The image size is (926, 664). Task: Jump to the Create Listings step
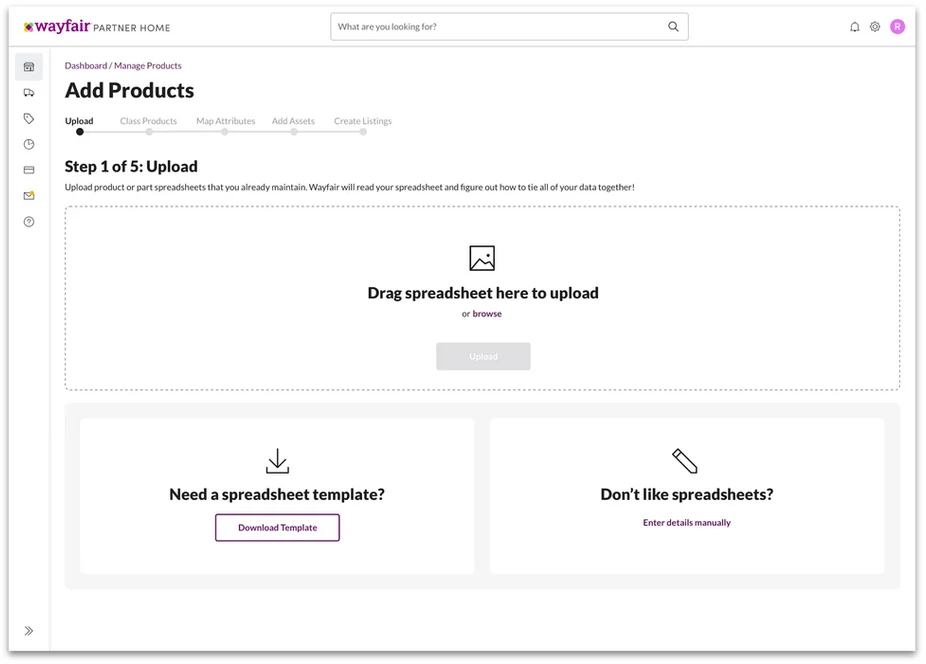tap(363, 121)
